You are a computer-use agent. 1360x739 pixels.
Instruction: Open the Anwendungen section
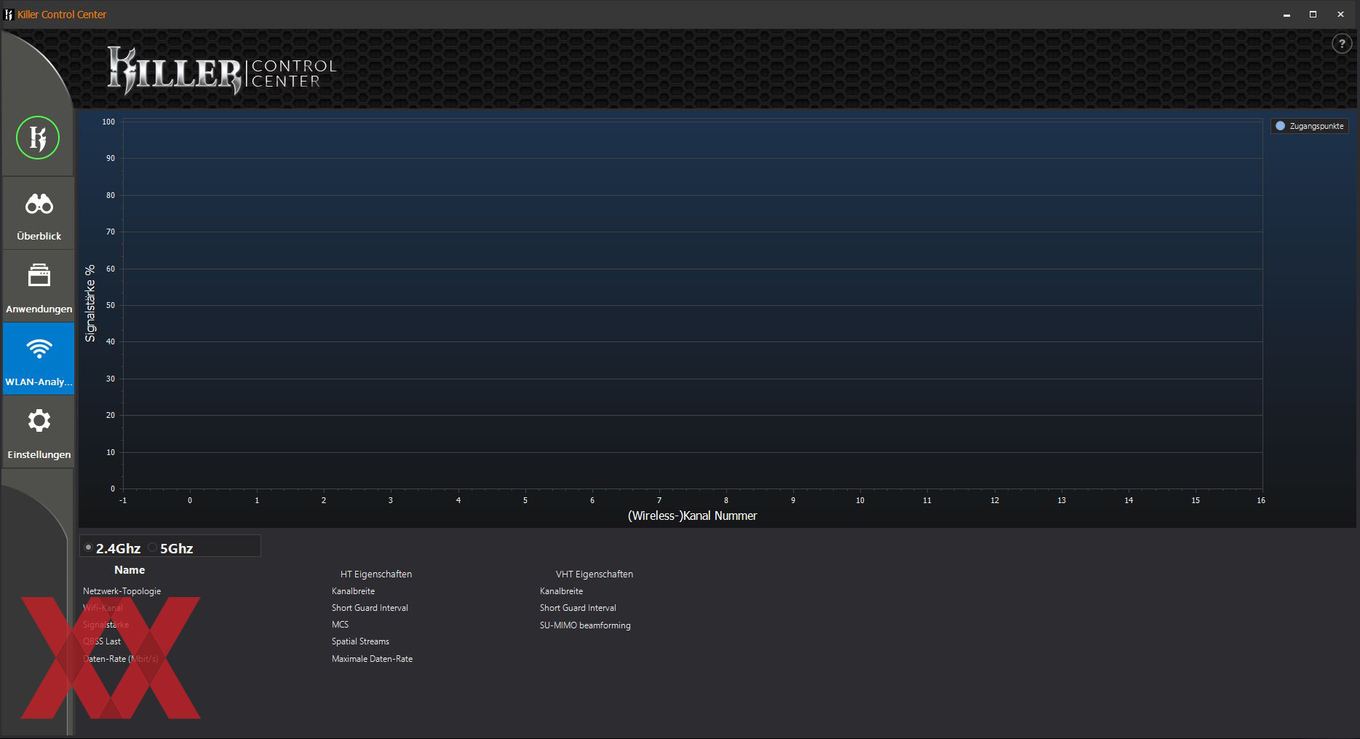(39, 286)
